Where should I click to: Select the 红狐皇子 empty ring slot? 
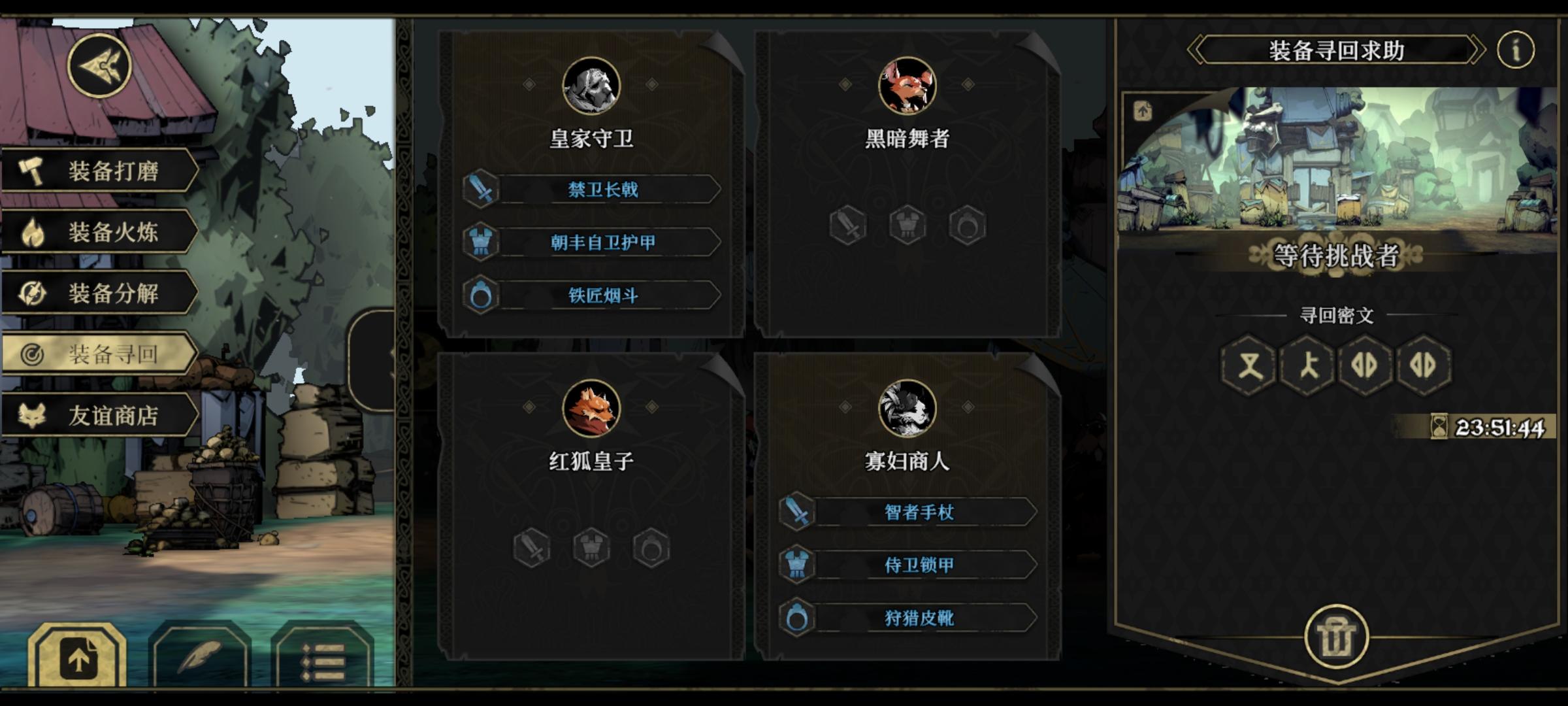(651, 548)
